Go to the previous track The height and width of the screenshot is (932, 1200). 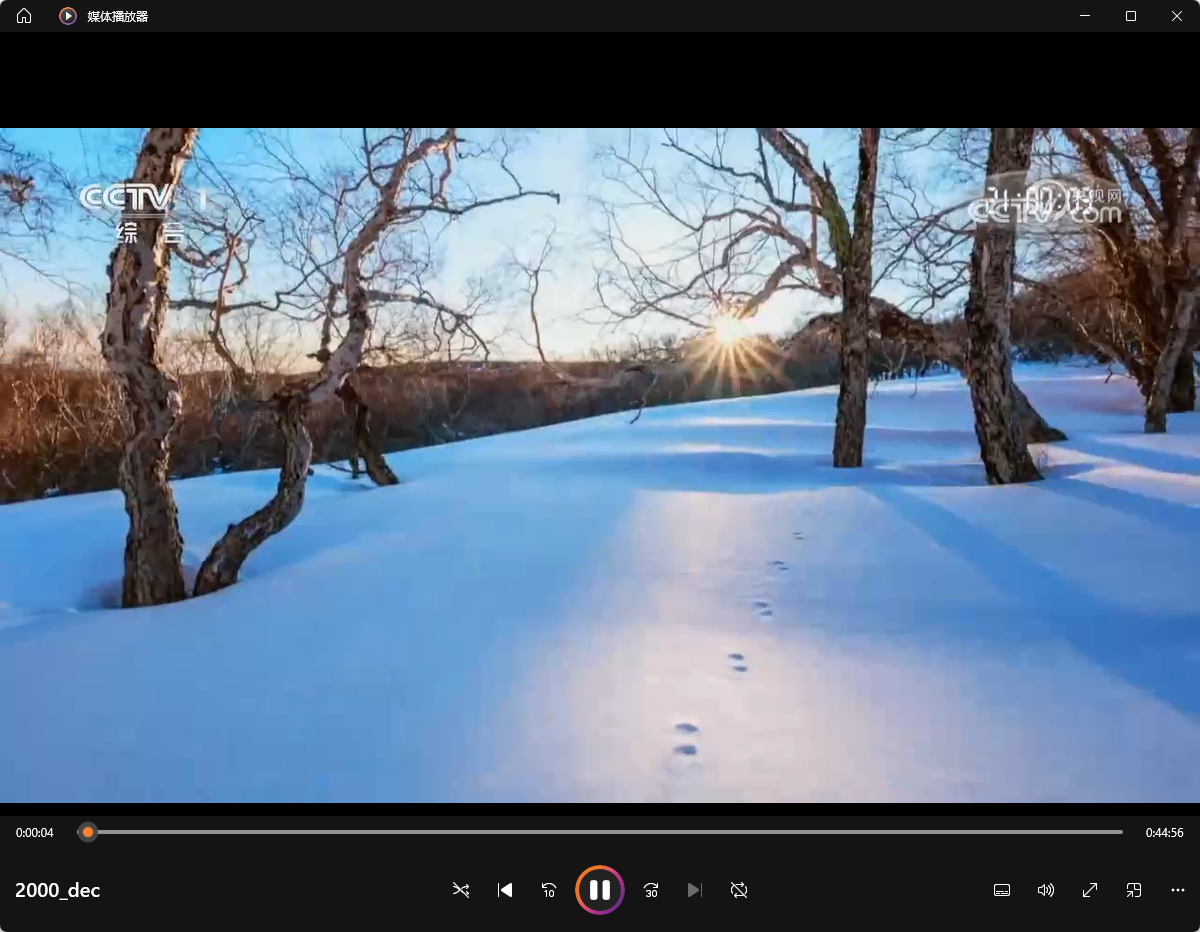click(x=505, y=890)
